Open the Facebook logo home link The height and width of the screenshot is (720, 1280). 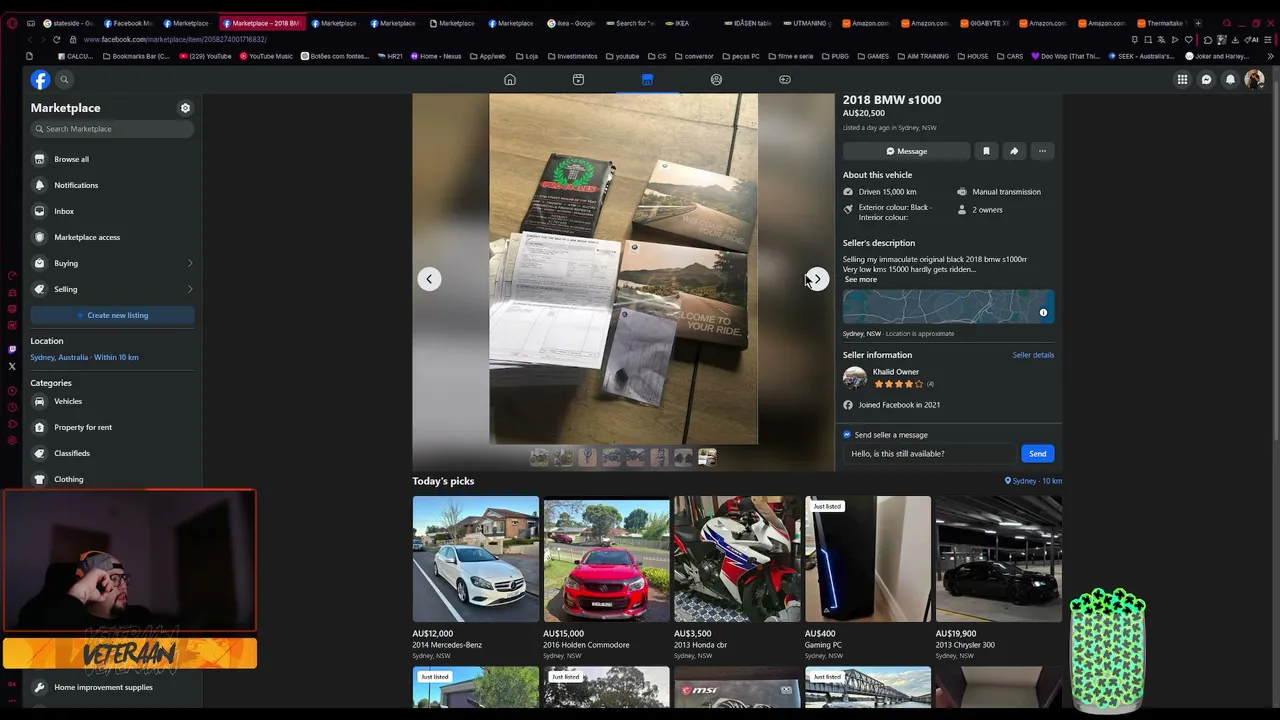click(x=40, y=80)
